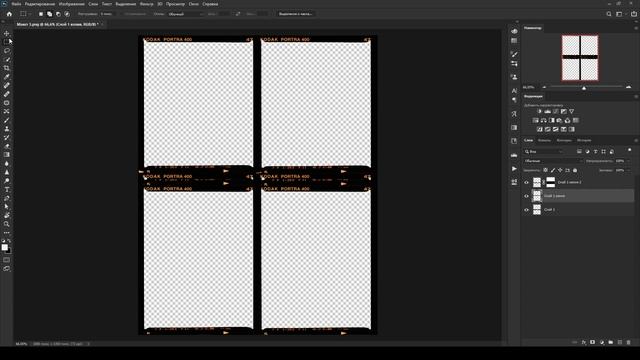Add a Brightness/Contrast adjustment
Screen dimensions: 640x360
539,111
